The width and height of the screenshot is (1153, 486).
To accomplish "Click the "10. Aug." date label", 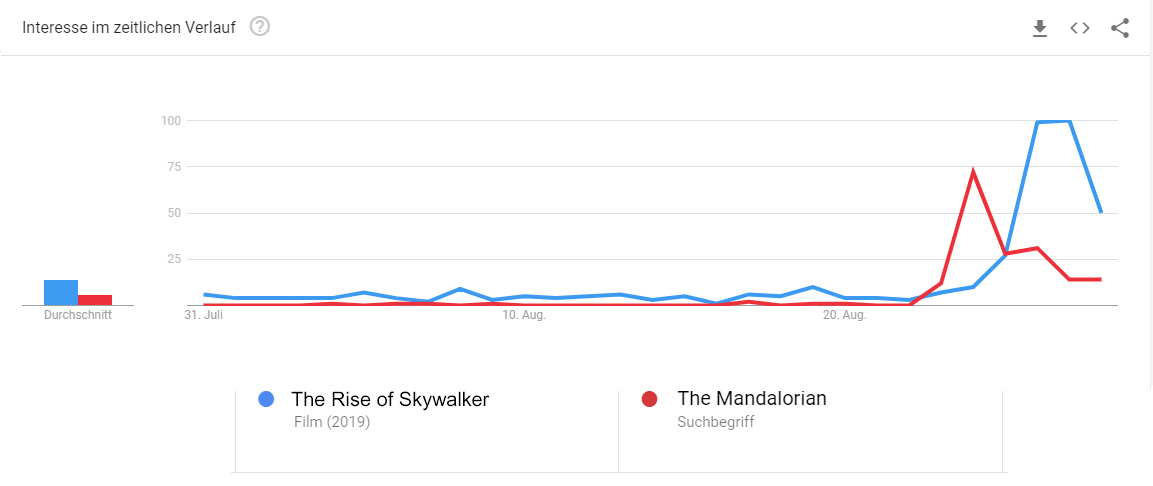I will (x=524, y=316).
